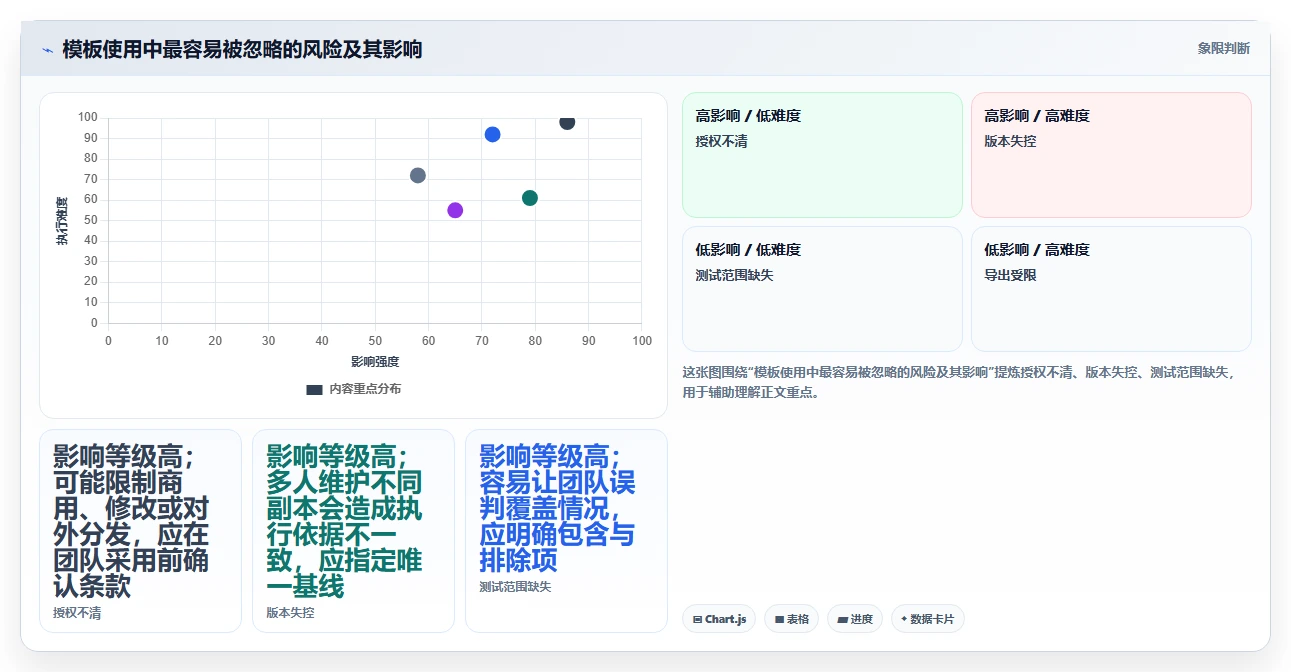1291x672 pixels.
Task: Click the 表格 tag chip
Action: [x=791, y=619]
